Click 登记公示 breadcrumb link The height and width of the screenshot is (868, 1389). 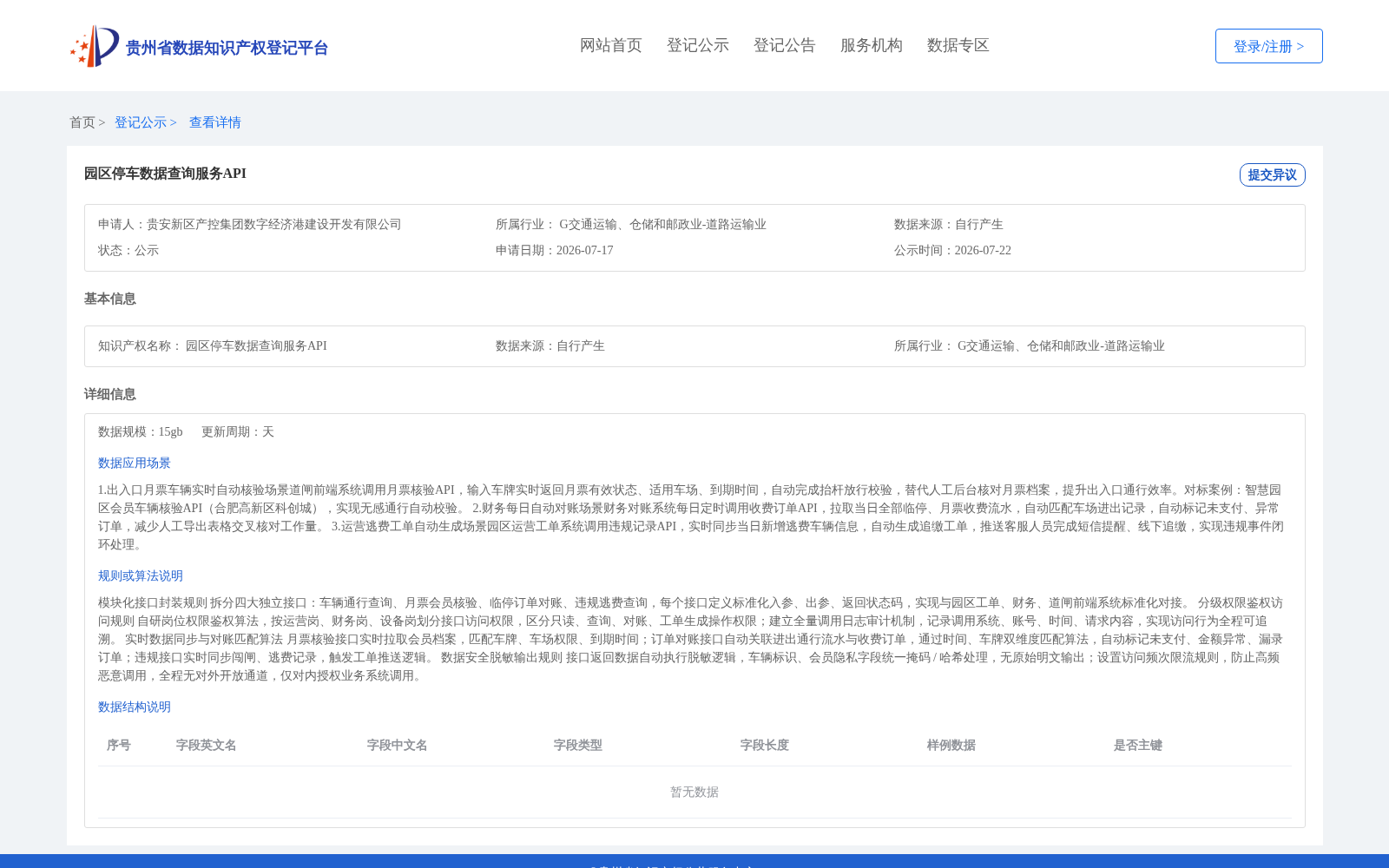pyautogui.click(x=141, y=122)
